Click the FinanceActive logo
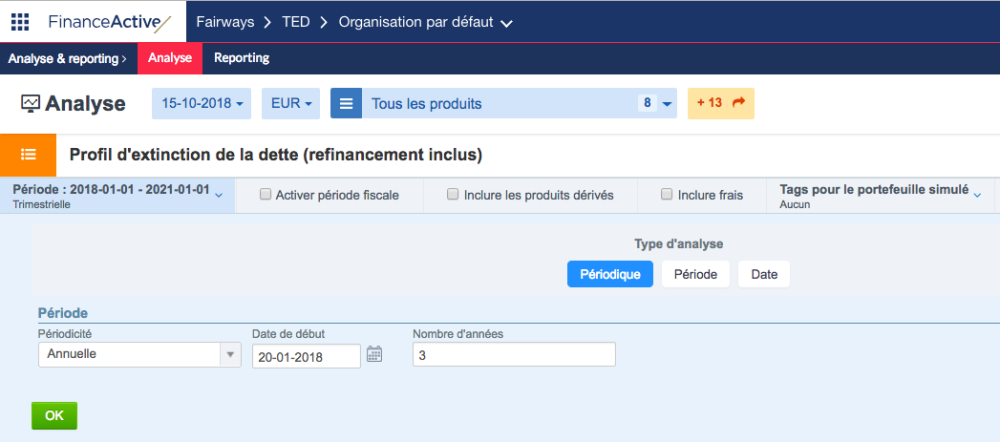Screen dimensions: 1000x442 pos(110,22)
